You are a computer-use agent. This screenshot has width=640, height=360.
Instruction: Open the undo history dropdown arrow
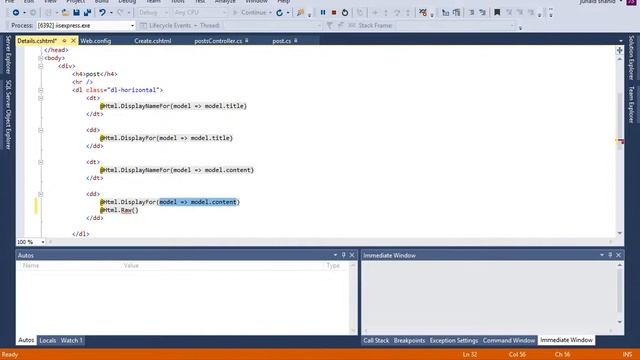click(111, 13)
